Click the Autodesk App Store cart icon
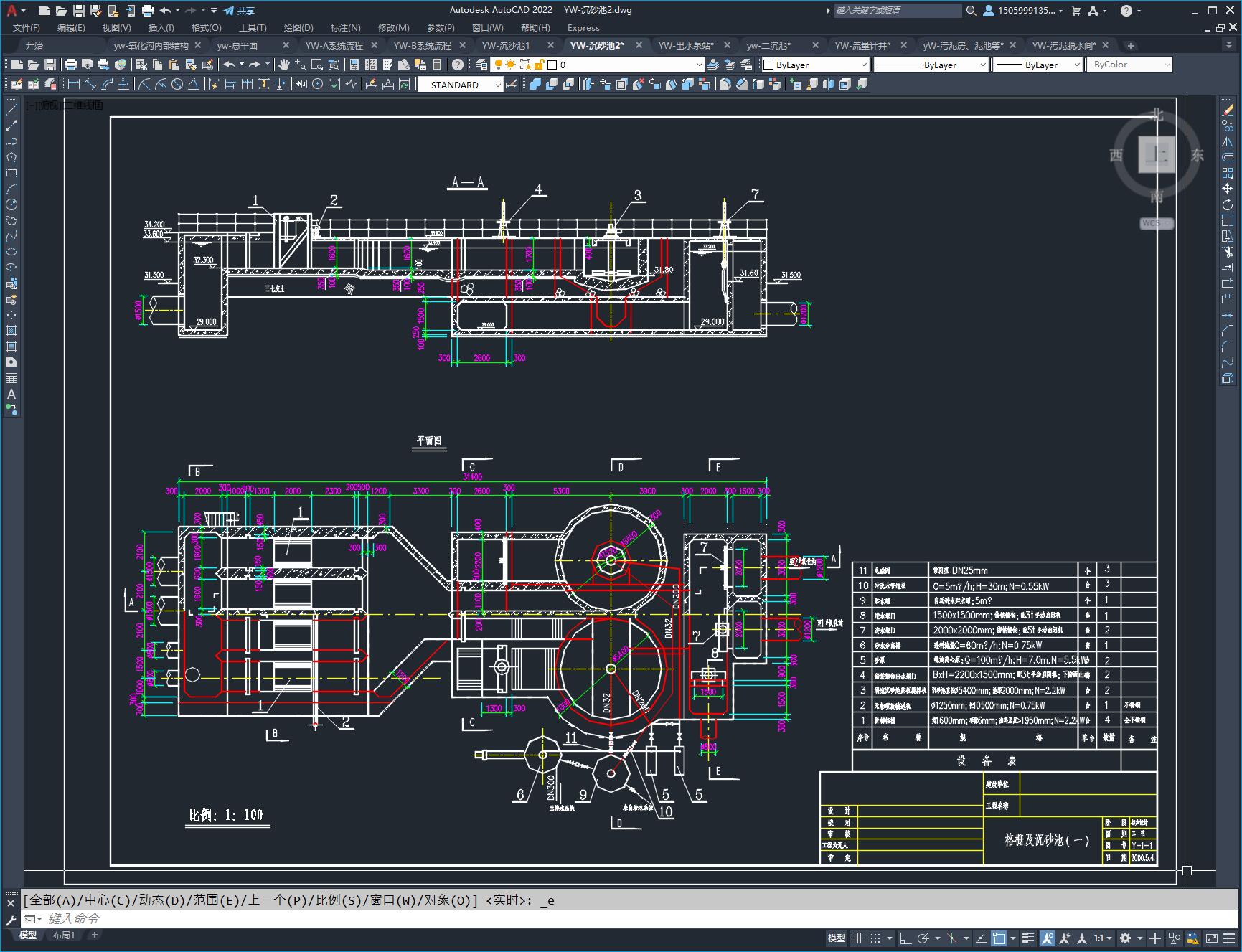 click(1076, 11)
